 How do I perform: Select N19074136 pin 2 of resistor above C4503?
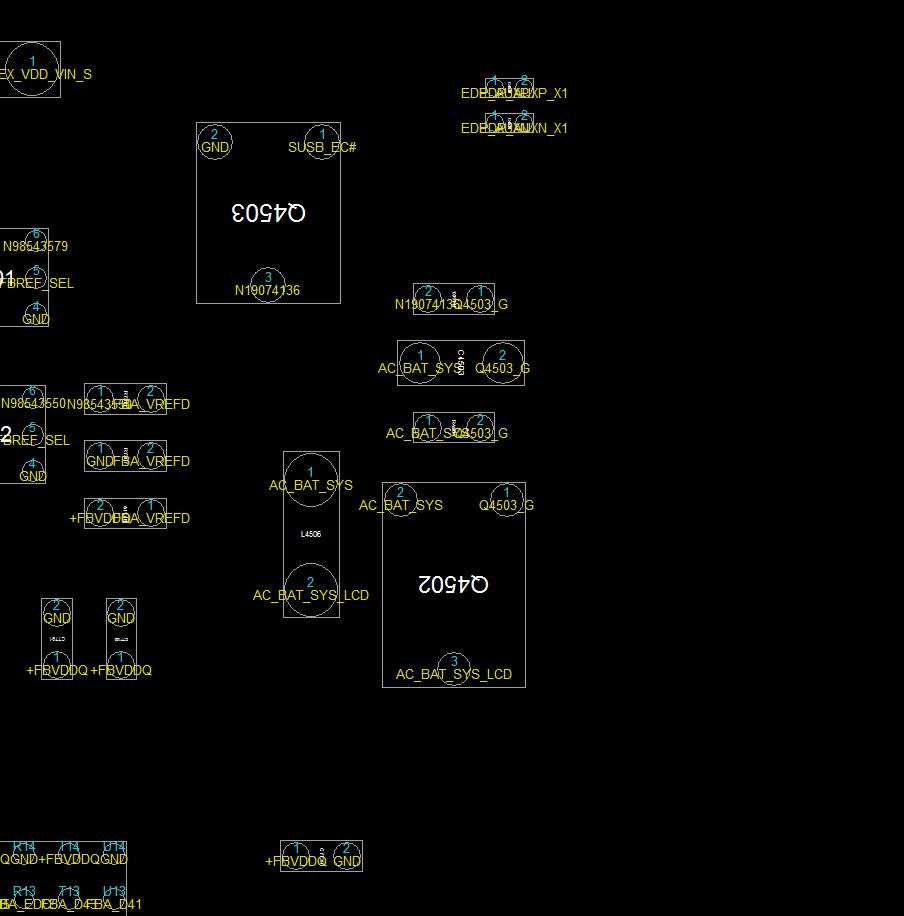[428, 299]
